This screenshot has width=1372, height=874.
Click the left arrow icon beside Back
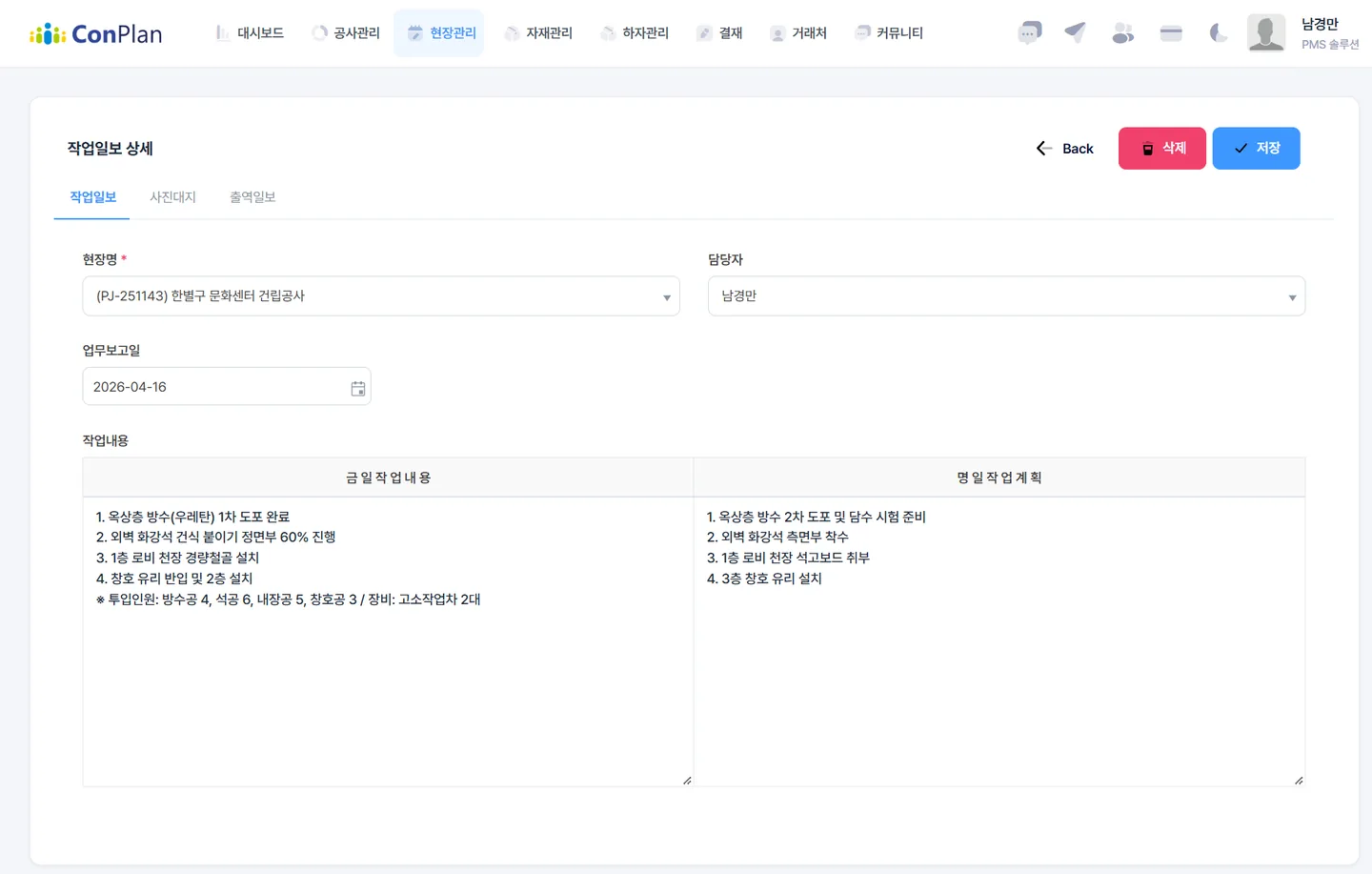click(1044, 149)
